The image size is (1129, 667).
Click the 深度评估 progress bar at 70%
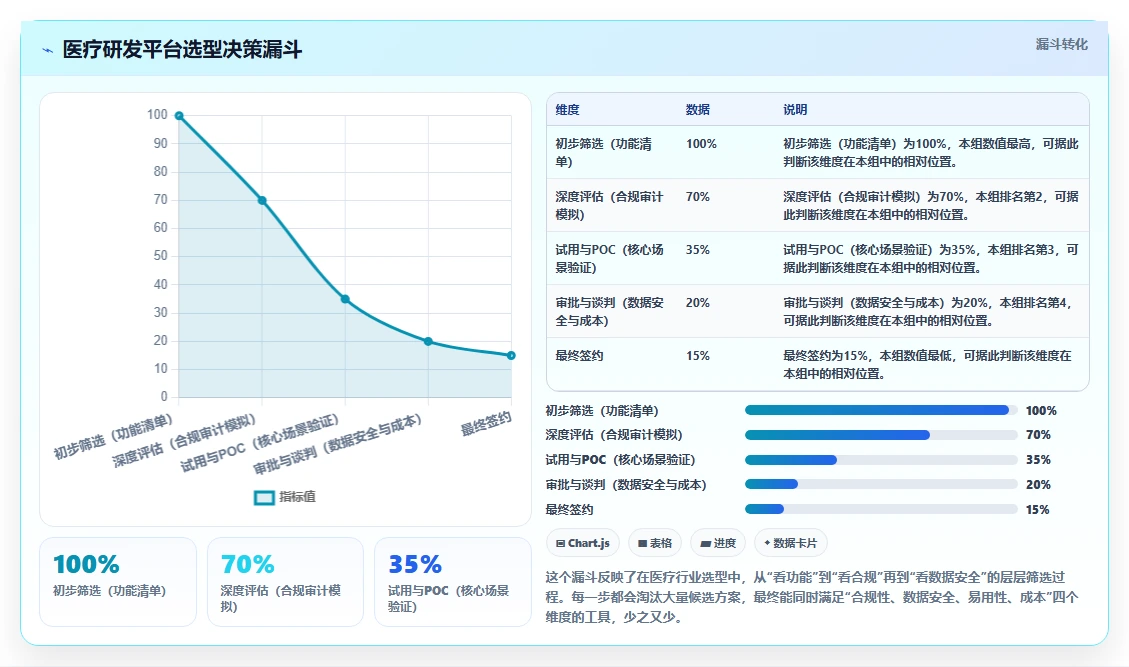tap(881, 435)
